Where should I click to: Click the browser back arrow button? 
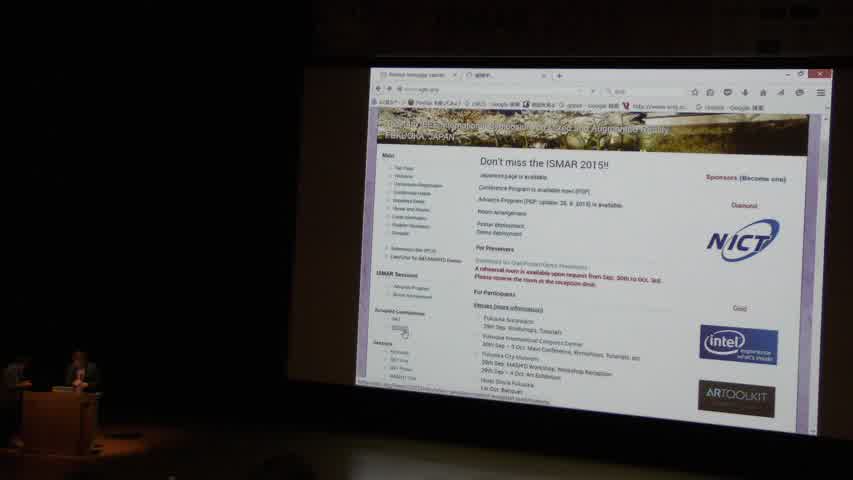(x=378, y=88)
